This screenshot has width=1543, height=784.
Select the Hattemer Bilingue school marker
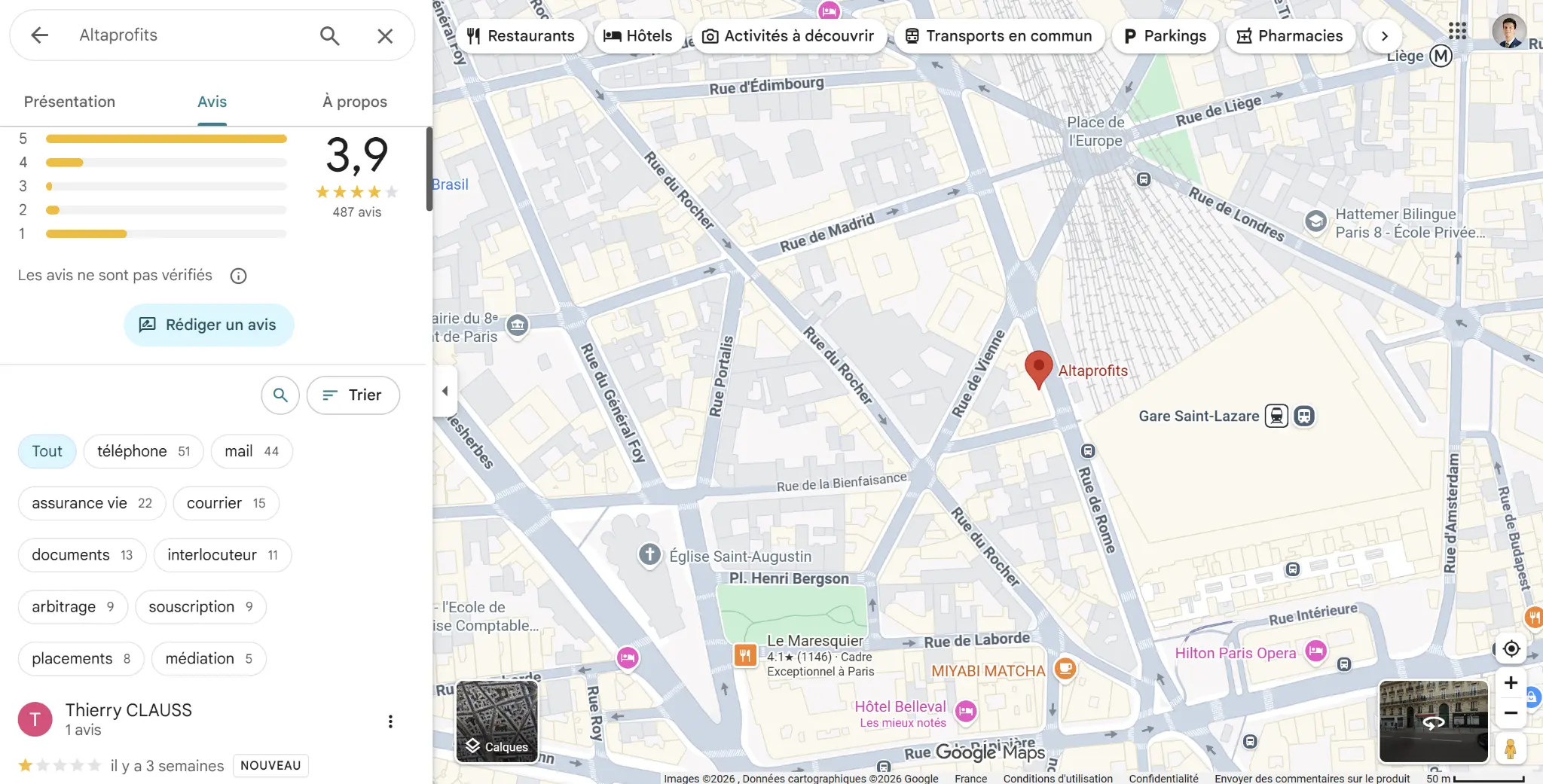pyautogui.click(x=1315, y=221)
